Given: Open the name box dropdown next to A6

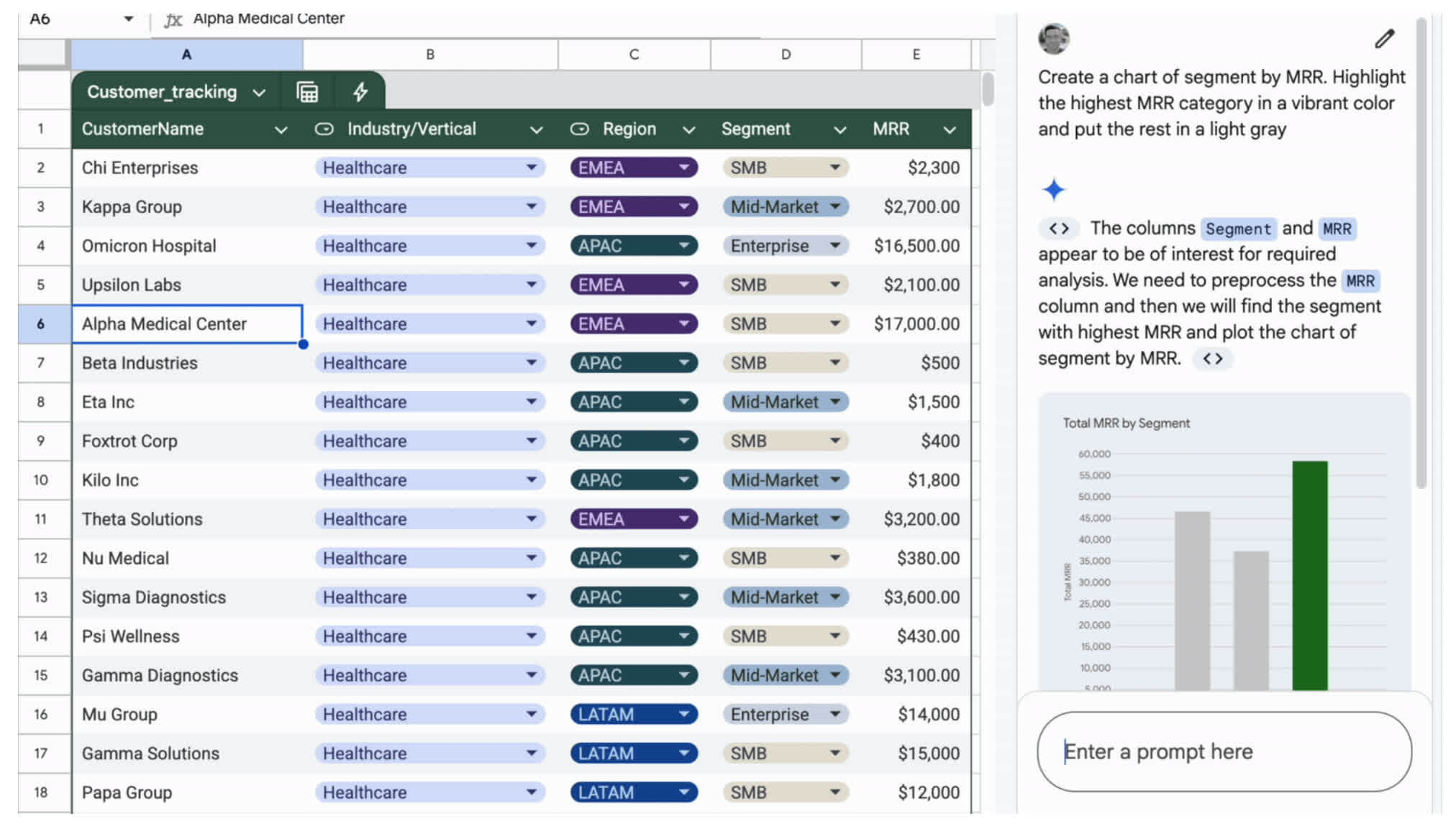Looking at the screenshot, I should point(129,19).
